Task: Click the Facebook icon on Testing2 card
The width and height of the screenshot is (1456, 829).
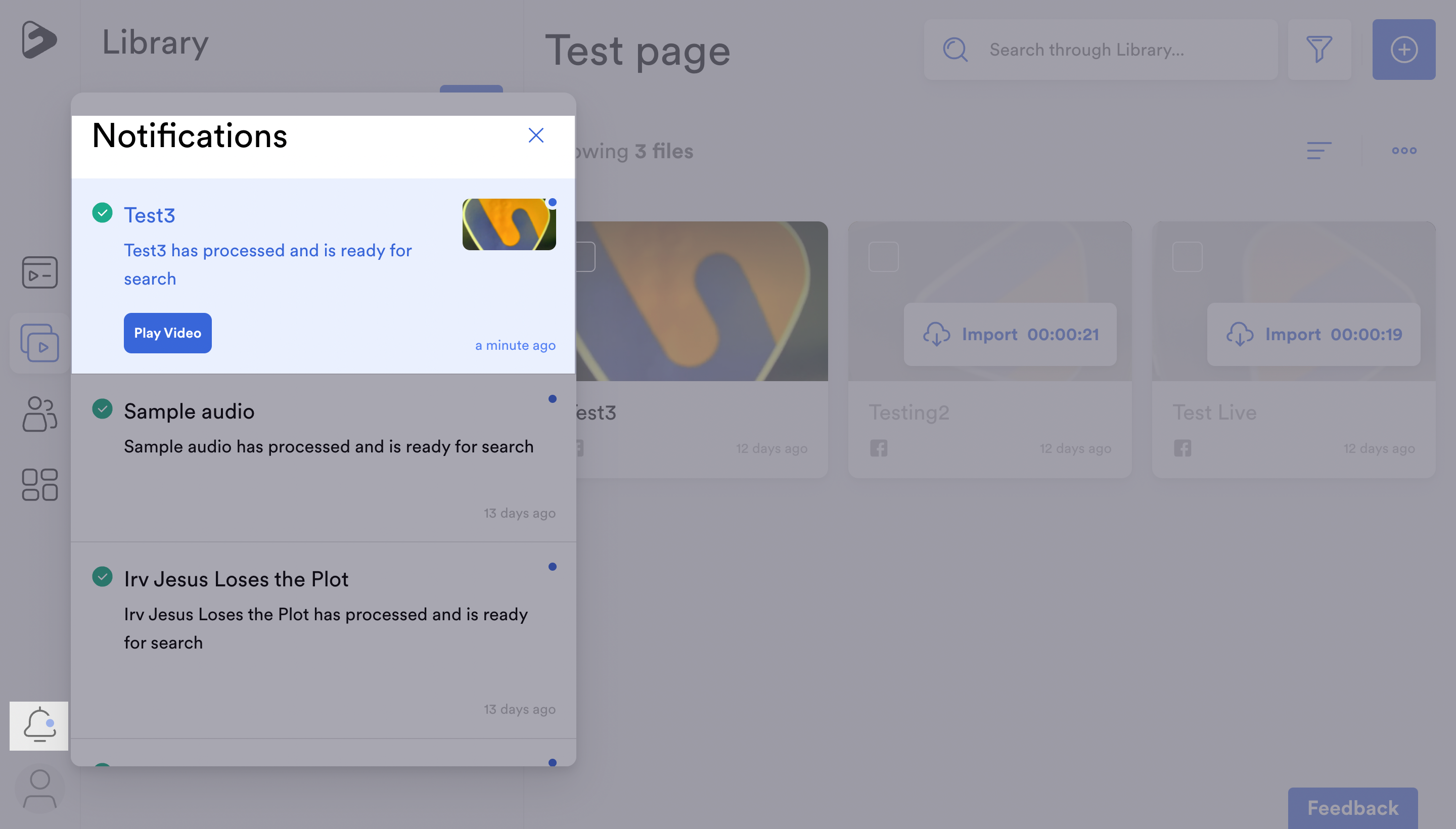Action: [878, 448]
